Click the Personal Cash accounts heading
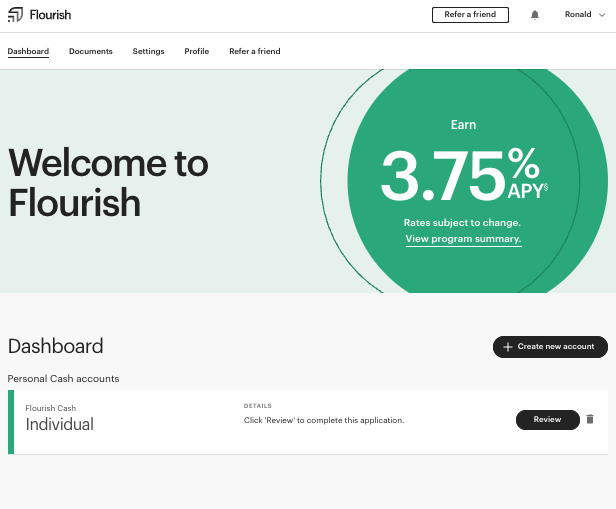 point(63,379)
